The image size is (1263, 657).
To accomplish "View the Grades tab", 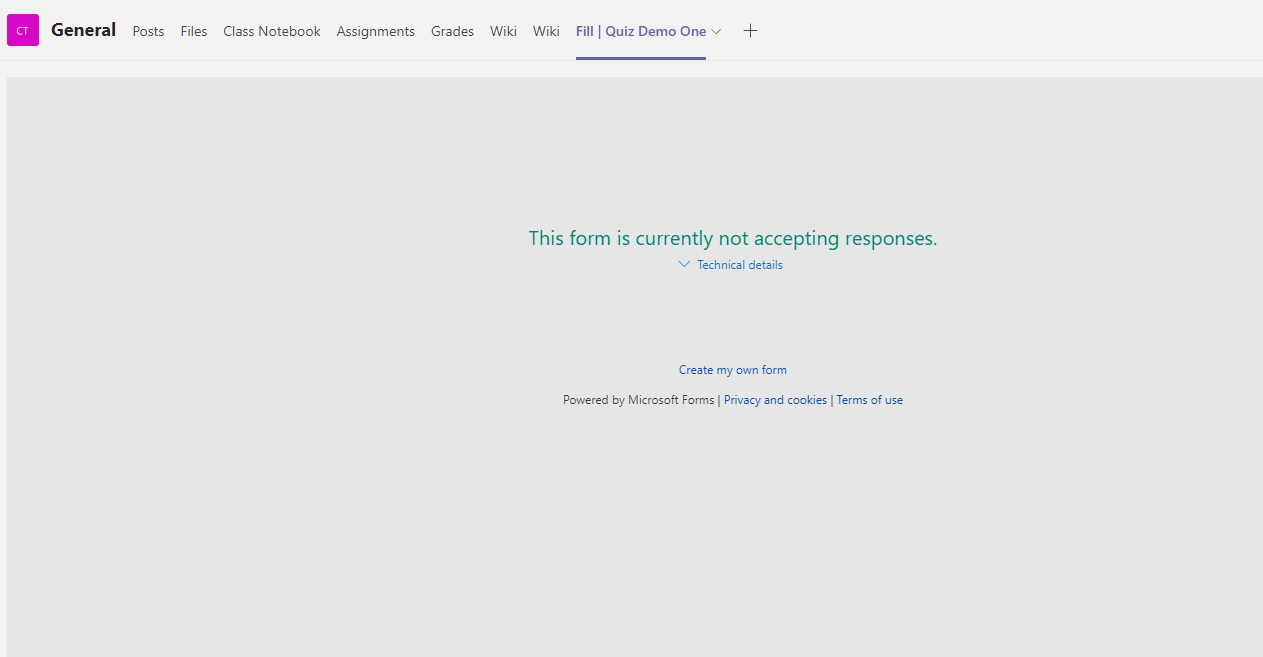I will pos(452,31).
